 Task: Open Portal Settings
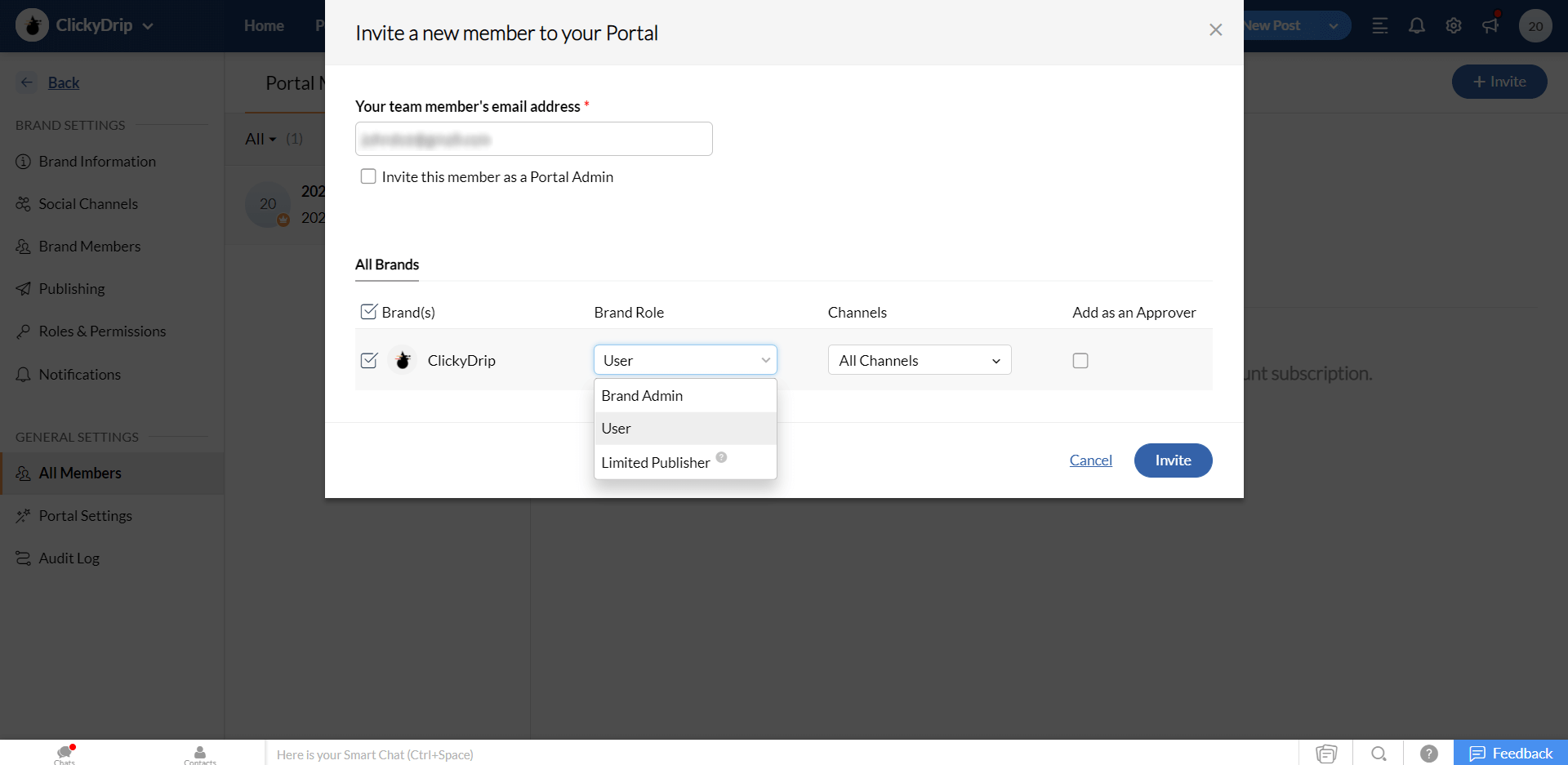point(86,516)
